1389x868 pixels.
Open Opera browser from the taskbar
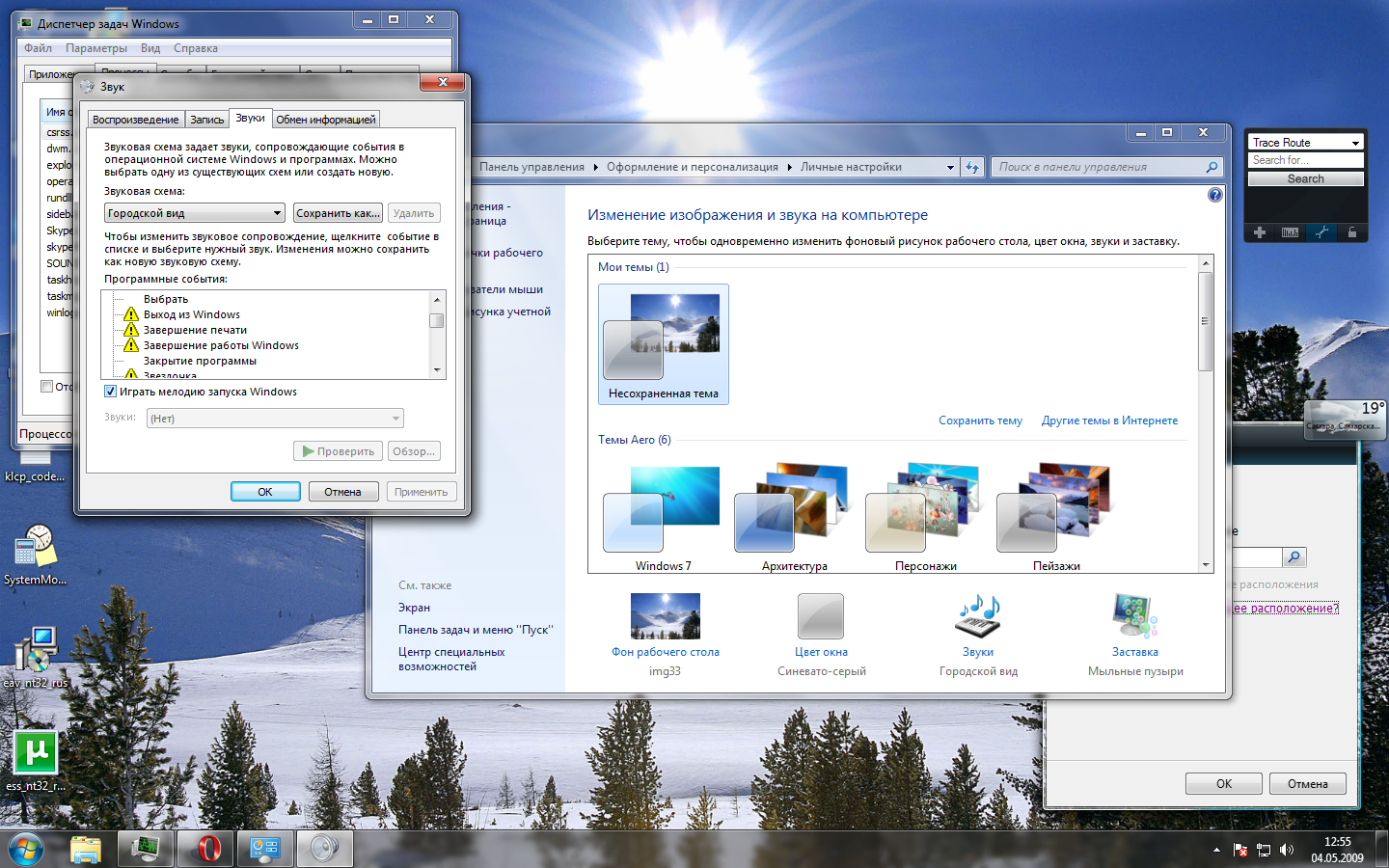point(206,849)
